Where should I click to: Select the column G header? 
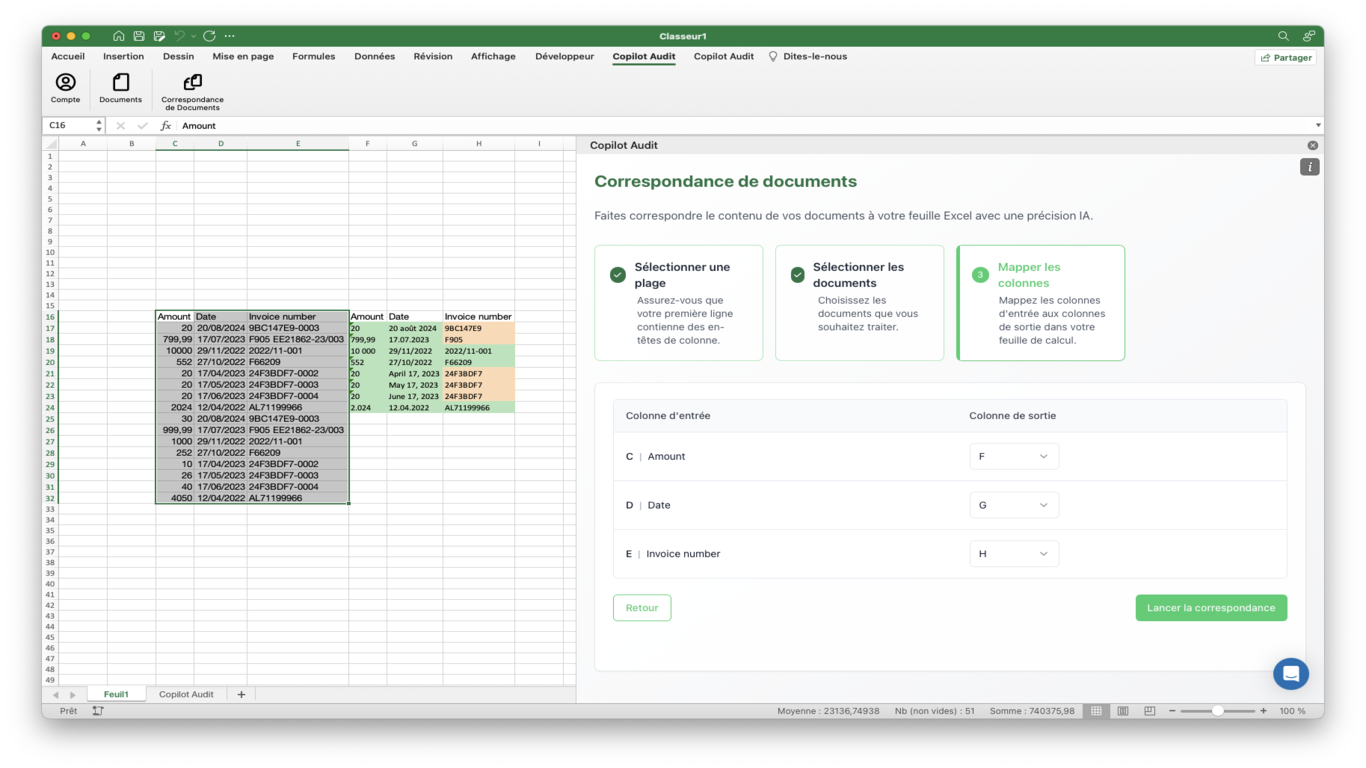(x=415, y=144)
